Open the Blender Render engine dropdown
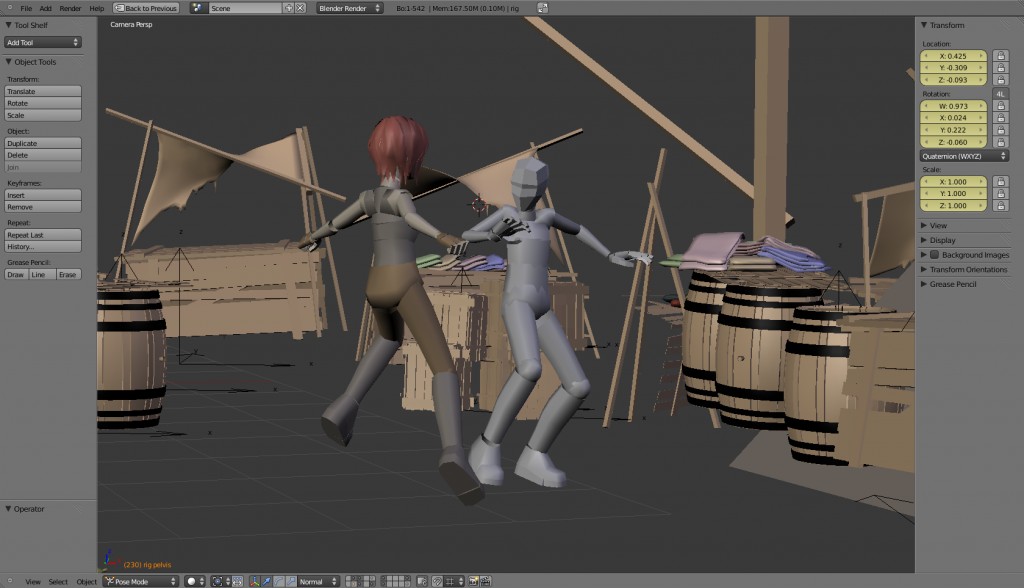The height and width of the screenshot is (588, 1024). tap(349, 8)
